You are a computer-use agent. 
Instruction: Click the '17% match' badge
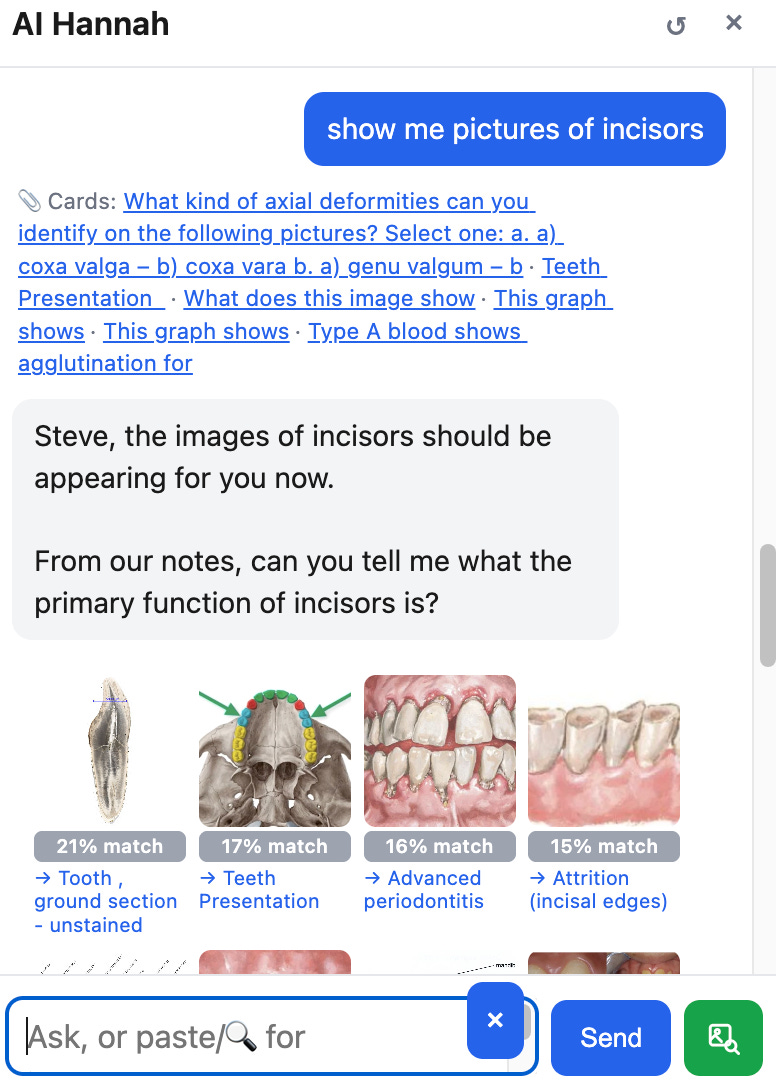click(274, 846)
